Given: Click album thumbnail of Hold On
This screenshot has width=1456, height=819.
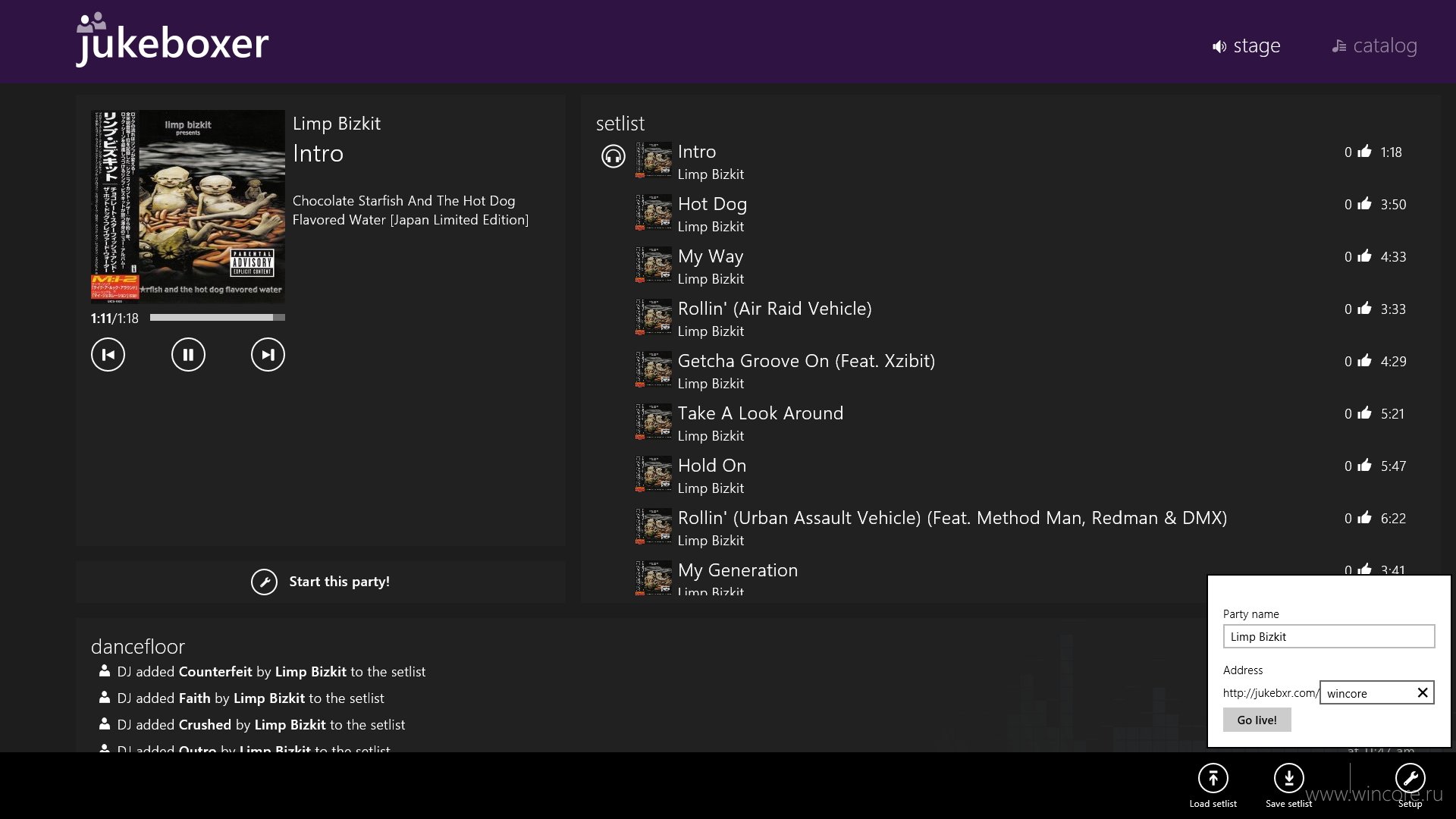Looking at the screenshot, I should point(654,474).
